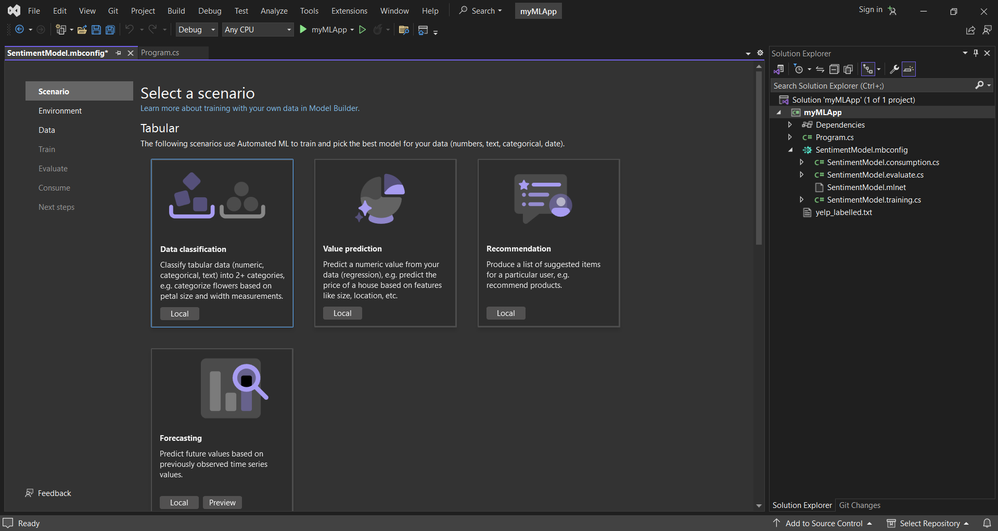Click Local button under Value prediction
This screenshot has height=531, width=998.
(342, 313)
